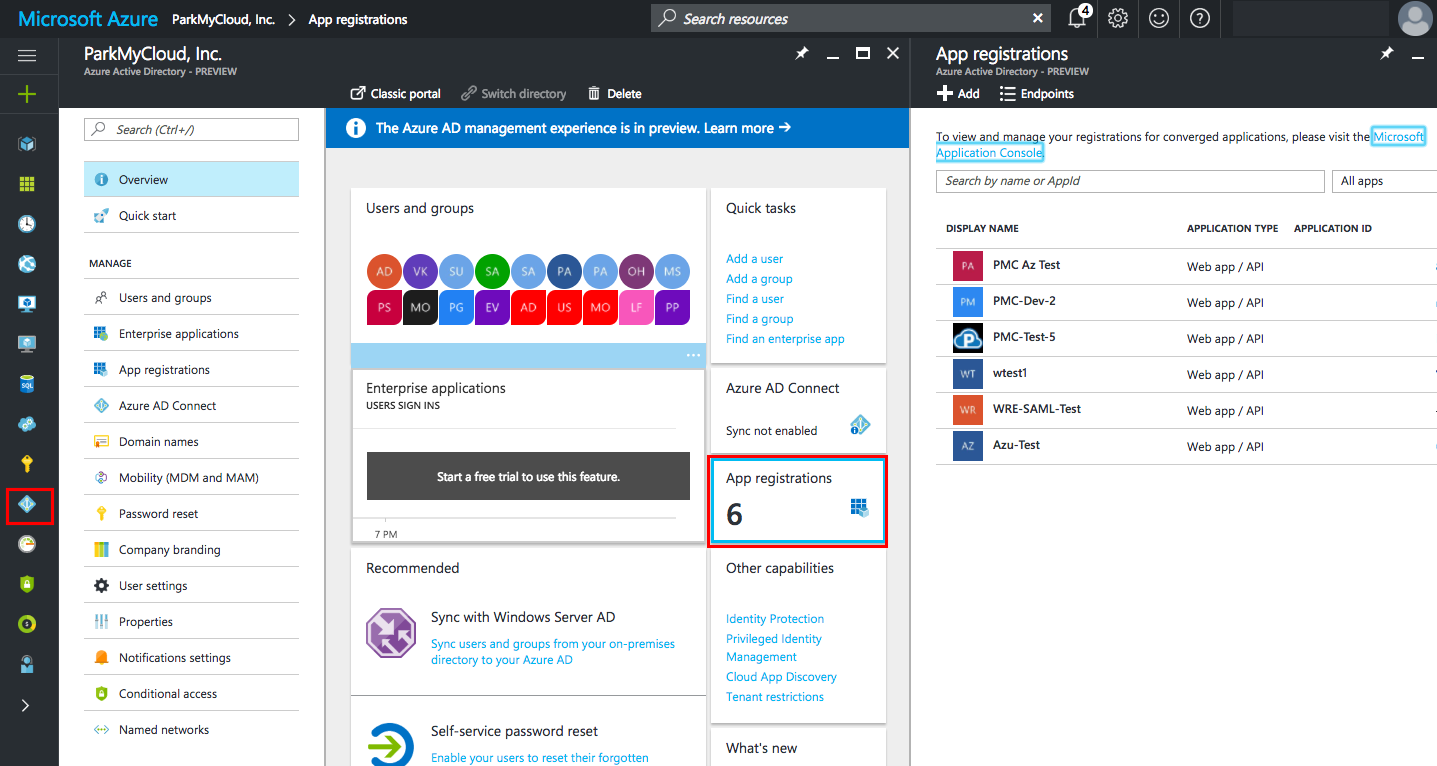Screen dimensions: 1437x766
Task: Click the Search (Ctrl+/) menu search box
Action: 191,129
